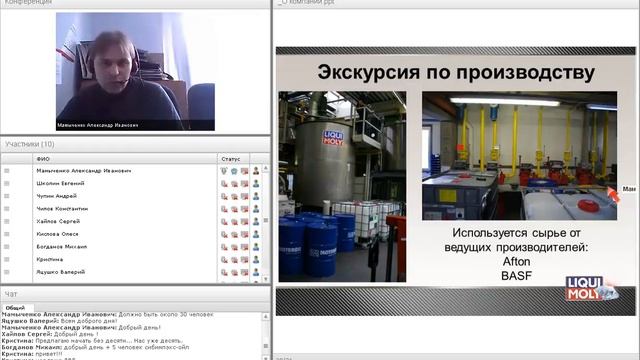
Task: Click muted microphone icon for Чупин Андрей
Action: (x=224, y=196)
